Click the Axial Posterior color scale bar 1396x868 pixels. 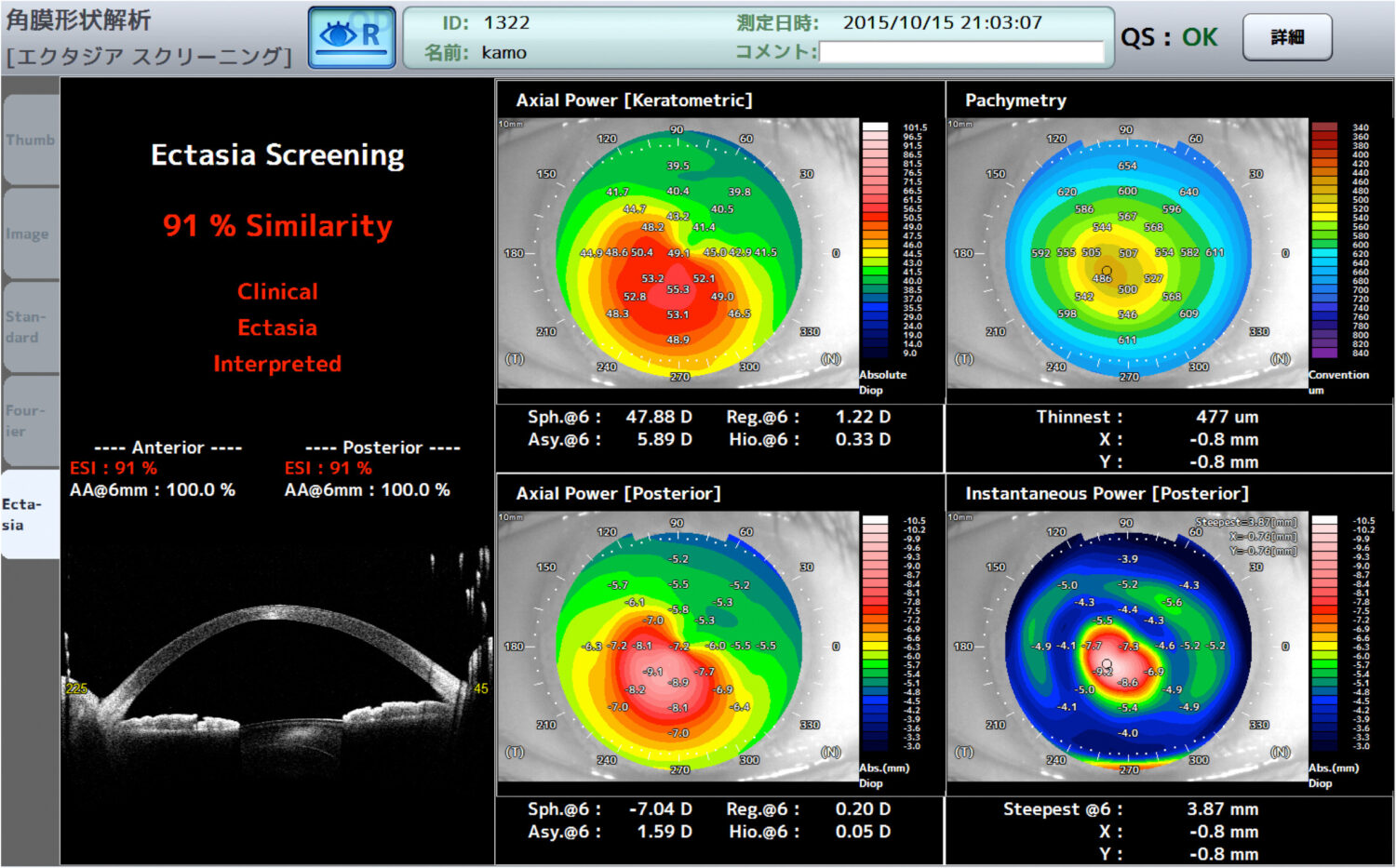pos(875,634)
